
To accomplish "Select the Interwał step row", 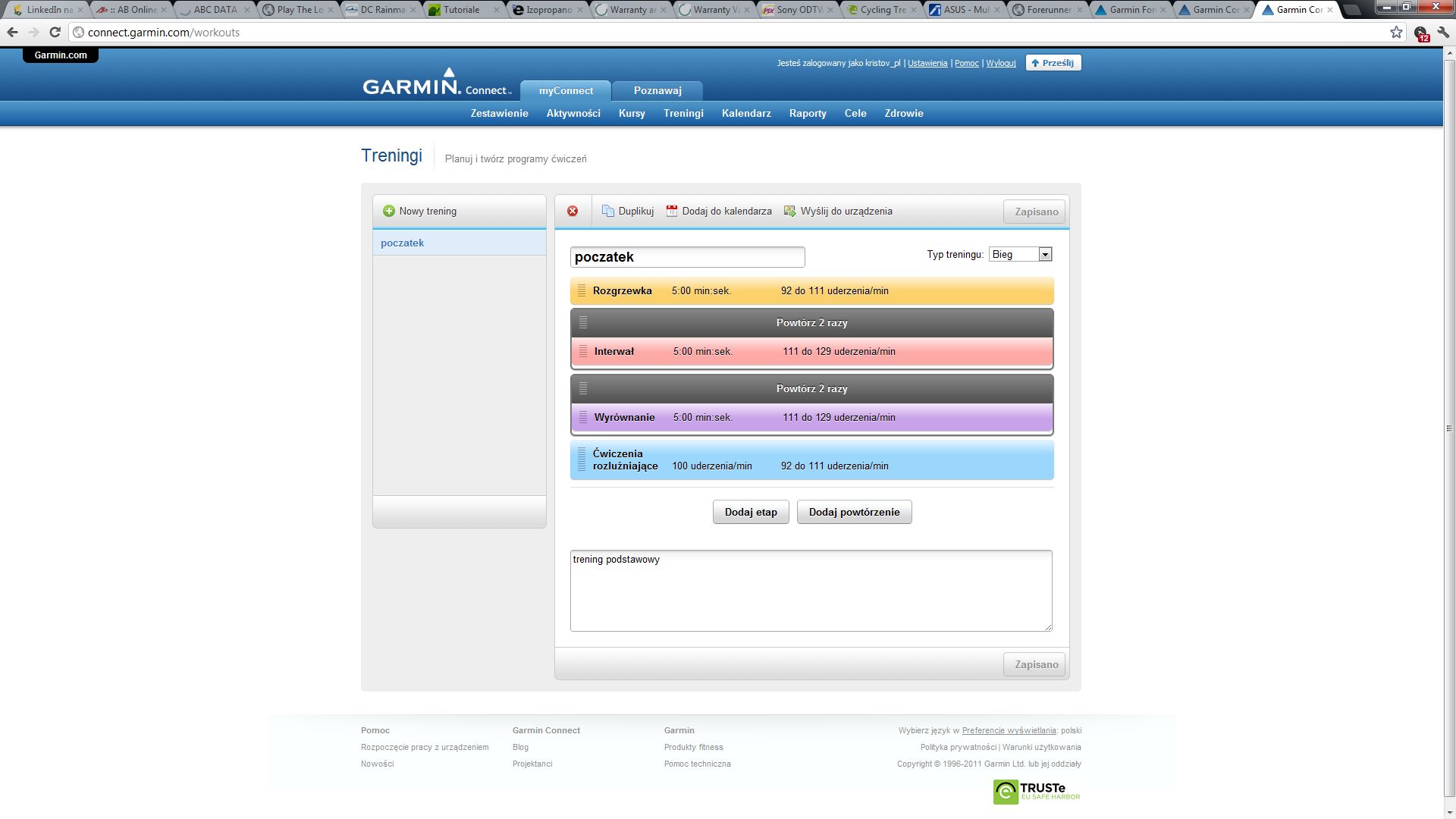I will click(811, 352).
